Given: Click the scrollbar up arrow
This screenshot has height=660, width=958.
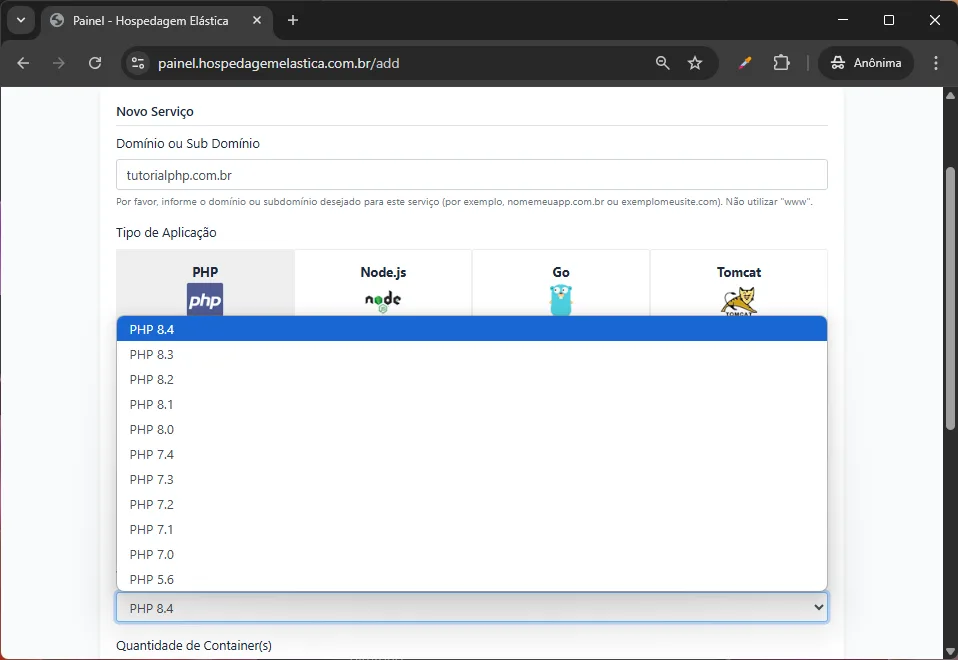Looking at the screenshot, I should tap(950, 95).
